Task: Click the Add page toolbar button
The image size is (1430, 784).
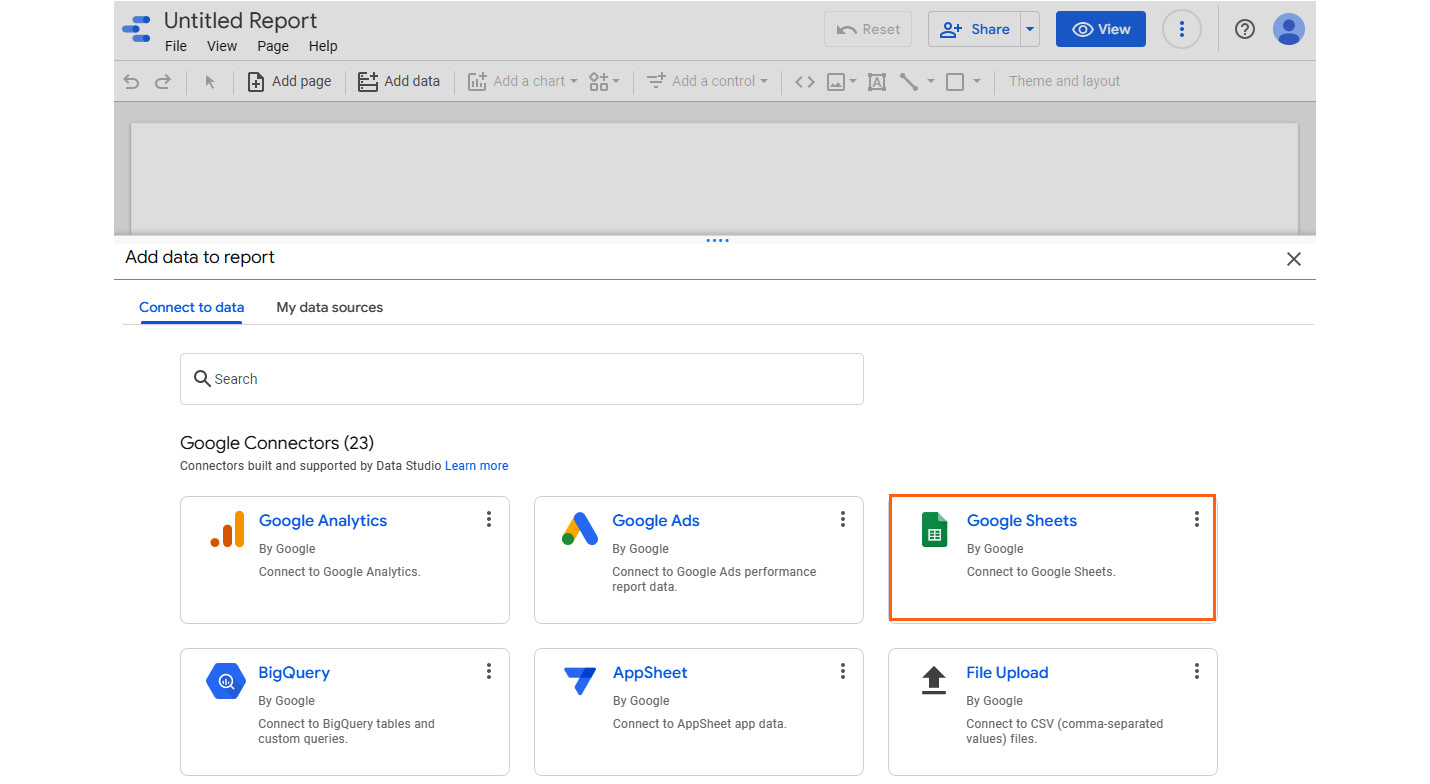Action: tap(289, 82)
